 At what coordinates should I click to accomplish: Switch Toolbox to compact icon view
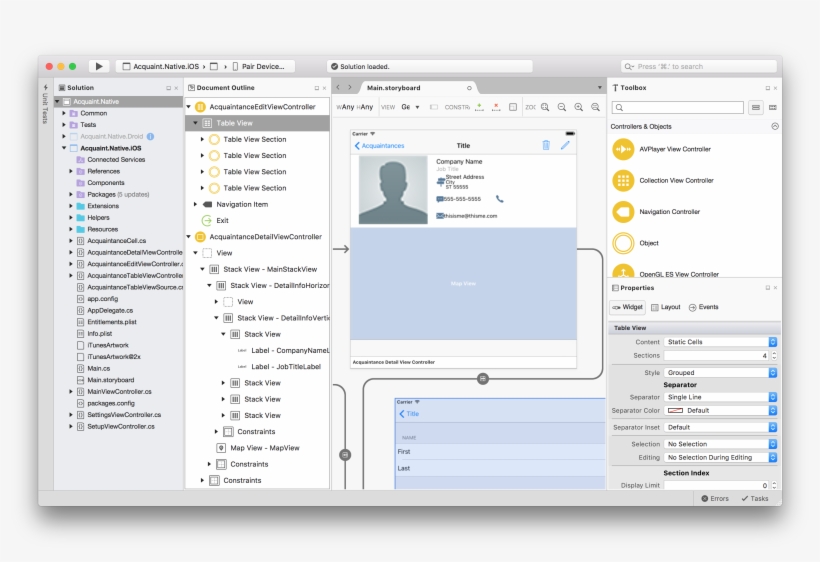772,107
